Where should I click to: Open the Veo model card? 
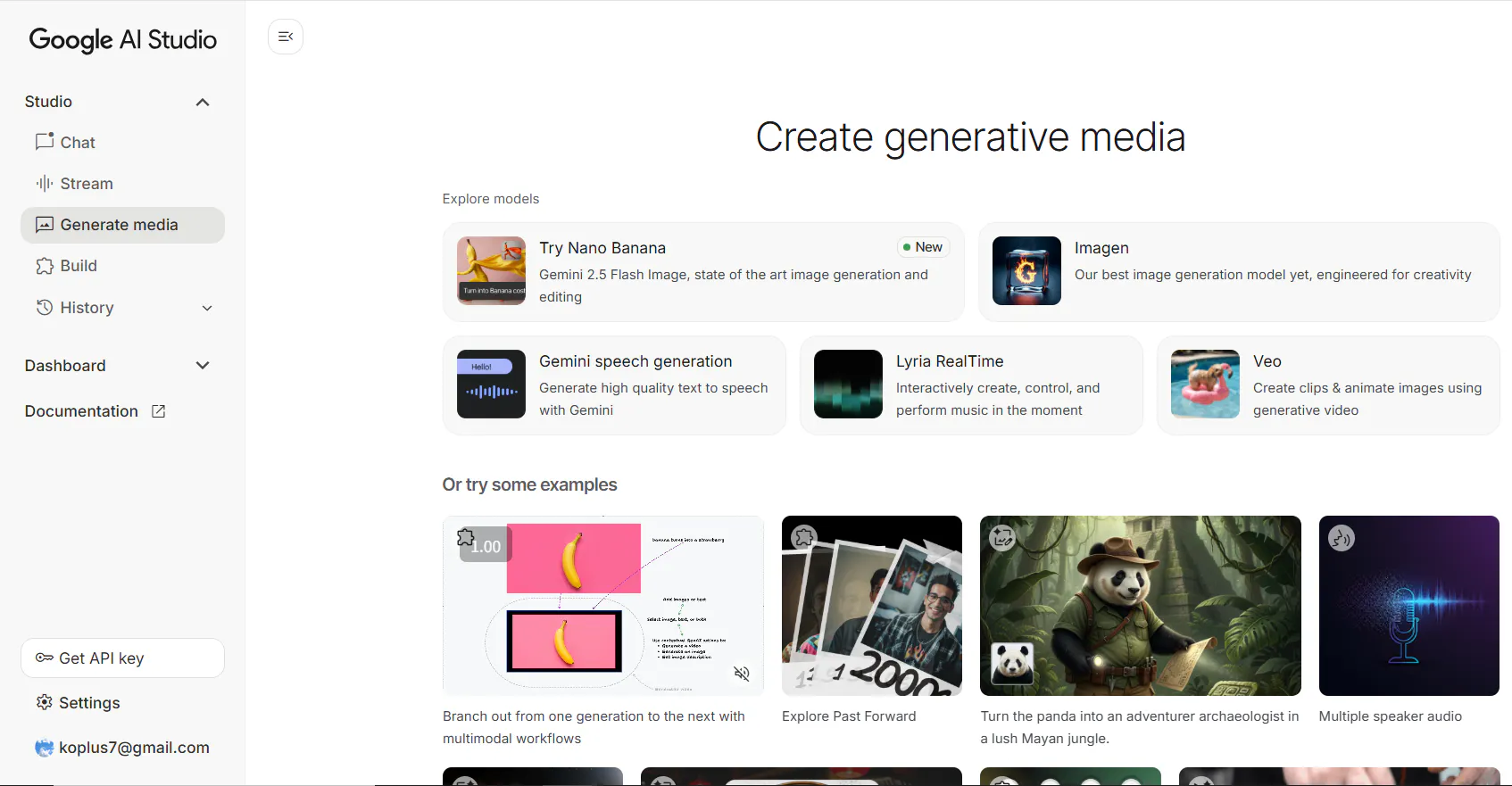click(1328, 385)
